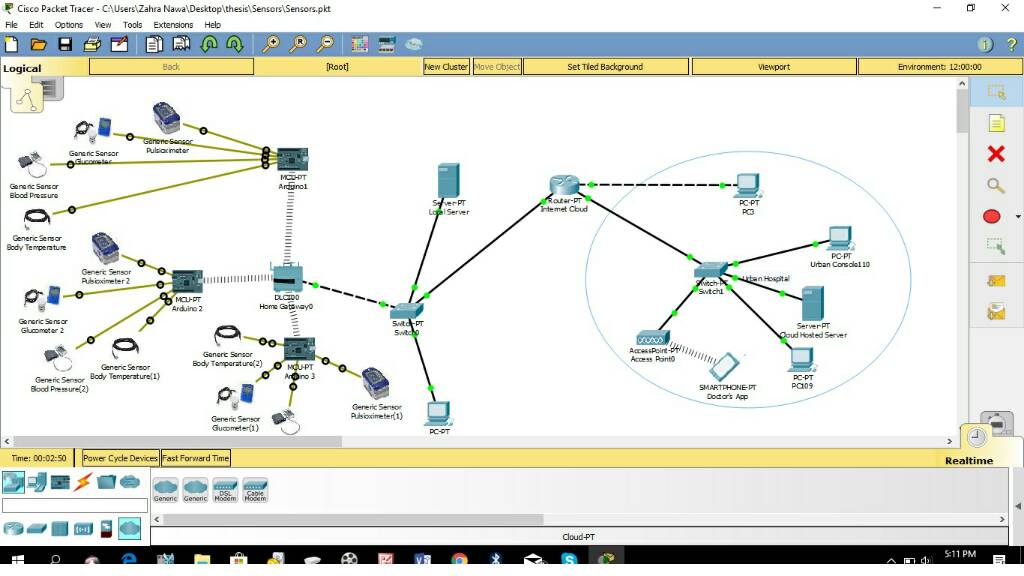Click the Copy icon in the toolbar
The image size is (1024, 576).
tap(154, 44)
